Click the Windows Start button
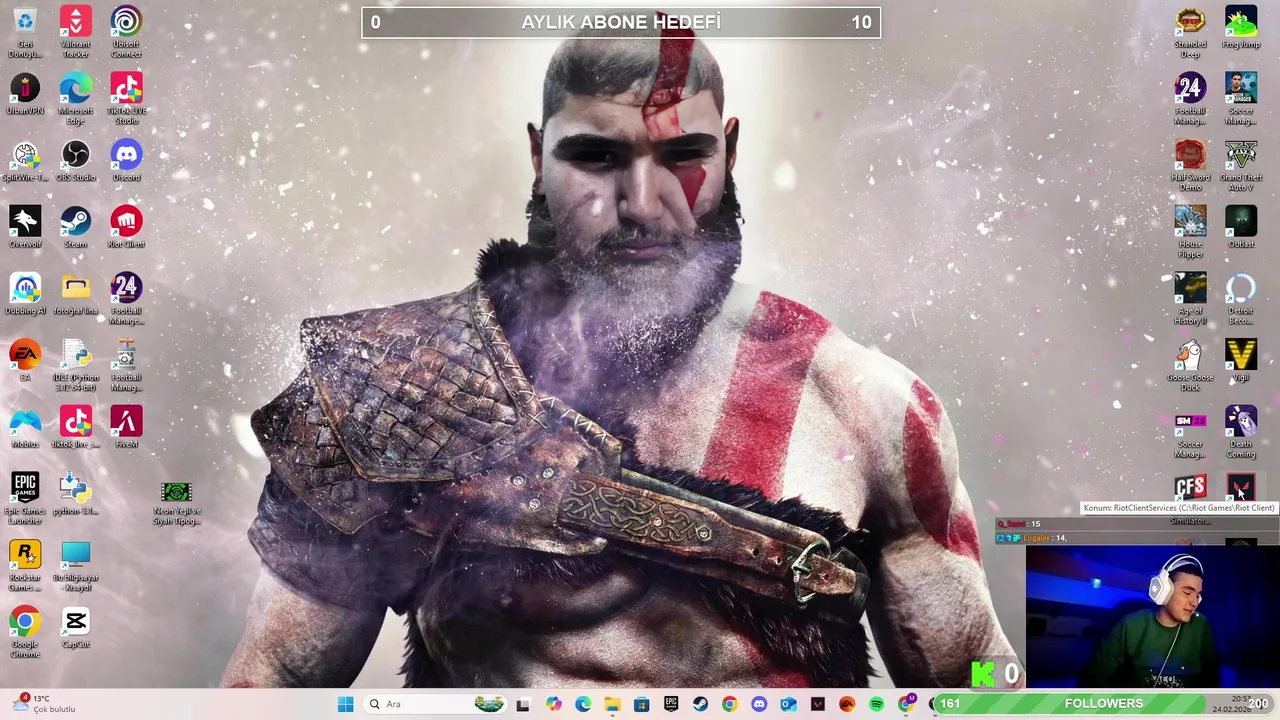This screenshot has width=1280, height=720. click(345, 704)
